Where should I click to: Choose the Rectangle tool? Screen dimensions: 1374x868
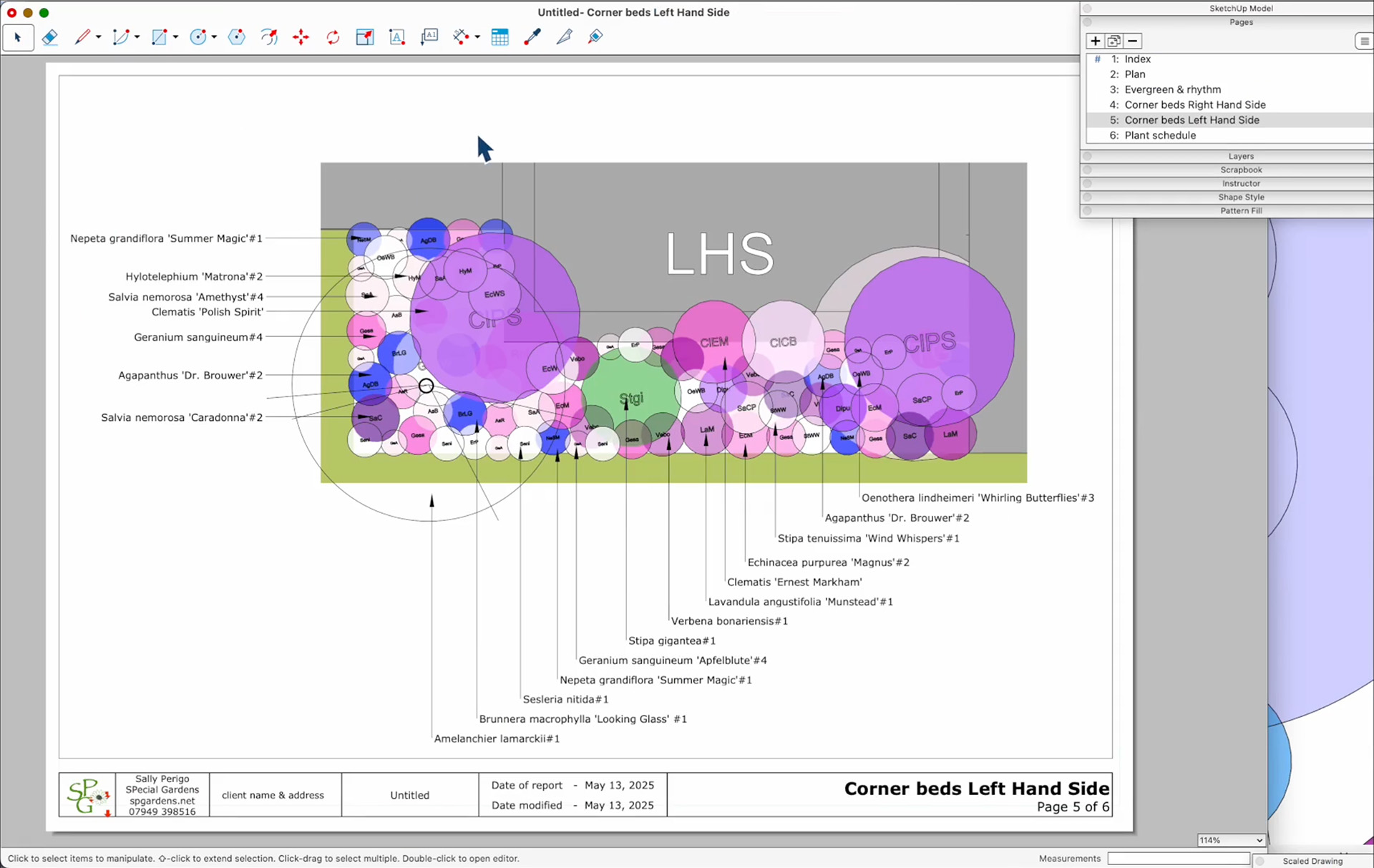(x=159, y=37)
